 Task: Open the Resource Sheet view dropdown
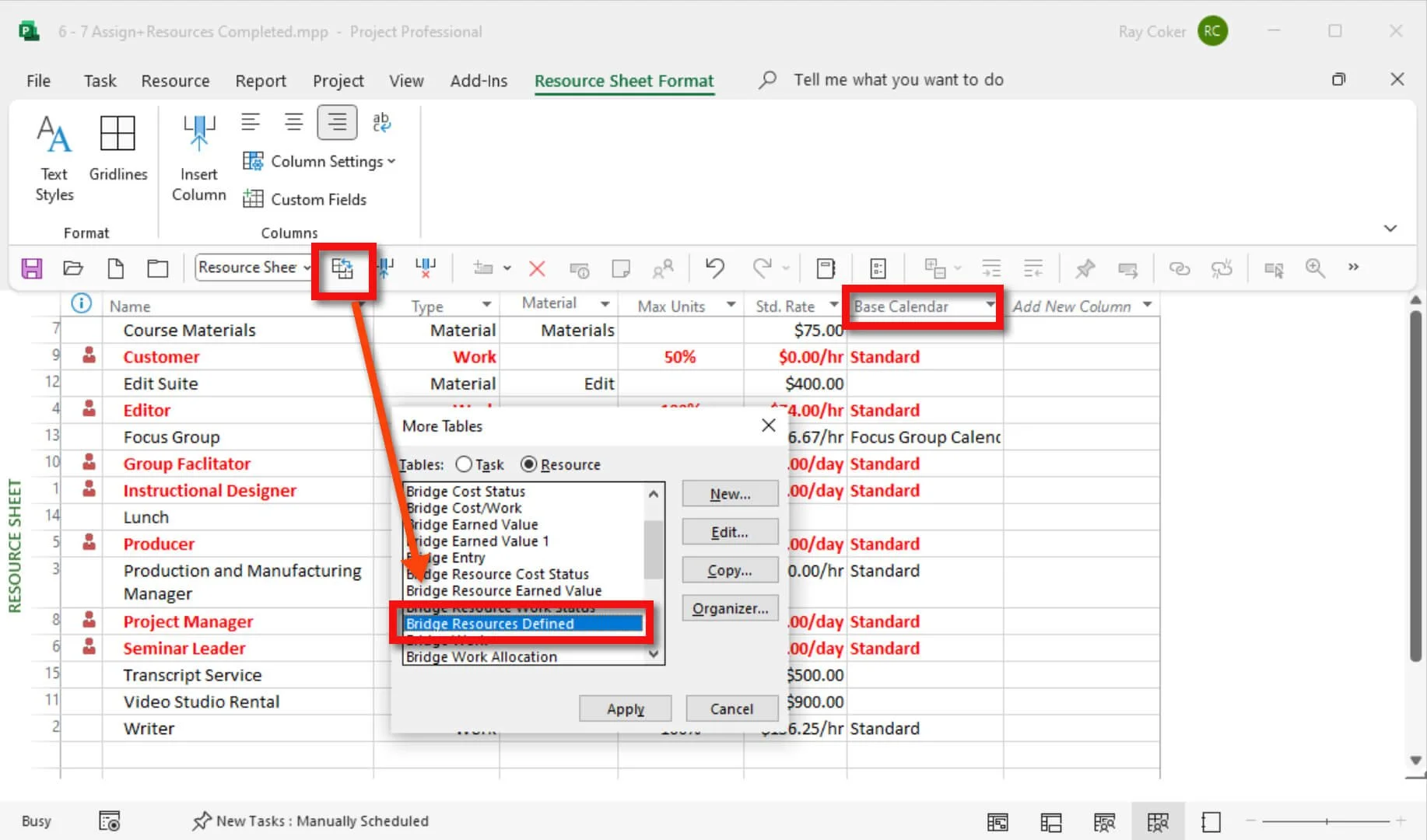click(307, 268)
